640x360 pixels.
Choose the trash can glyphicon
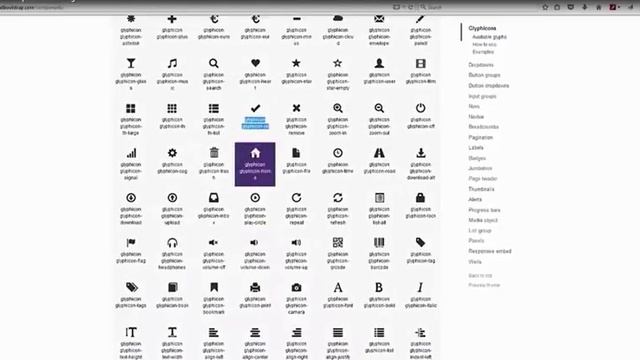213,153
